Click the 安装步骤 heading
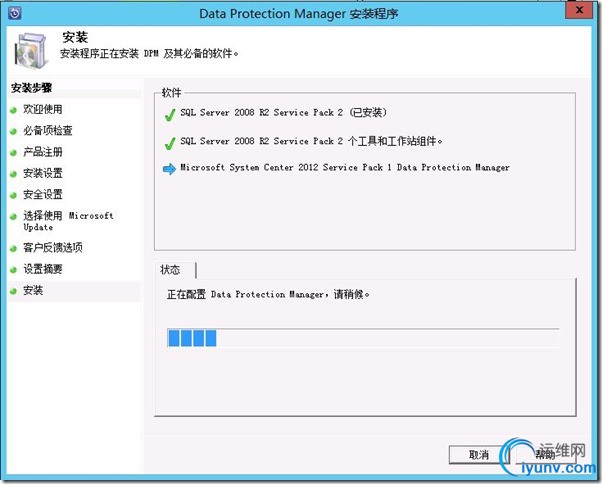The height and width of the screenshot is (484, 602). [x=31, y=88]
